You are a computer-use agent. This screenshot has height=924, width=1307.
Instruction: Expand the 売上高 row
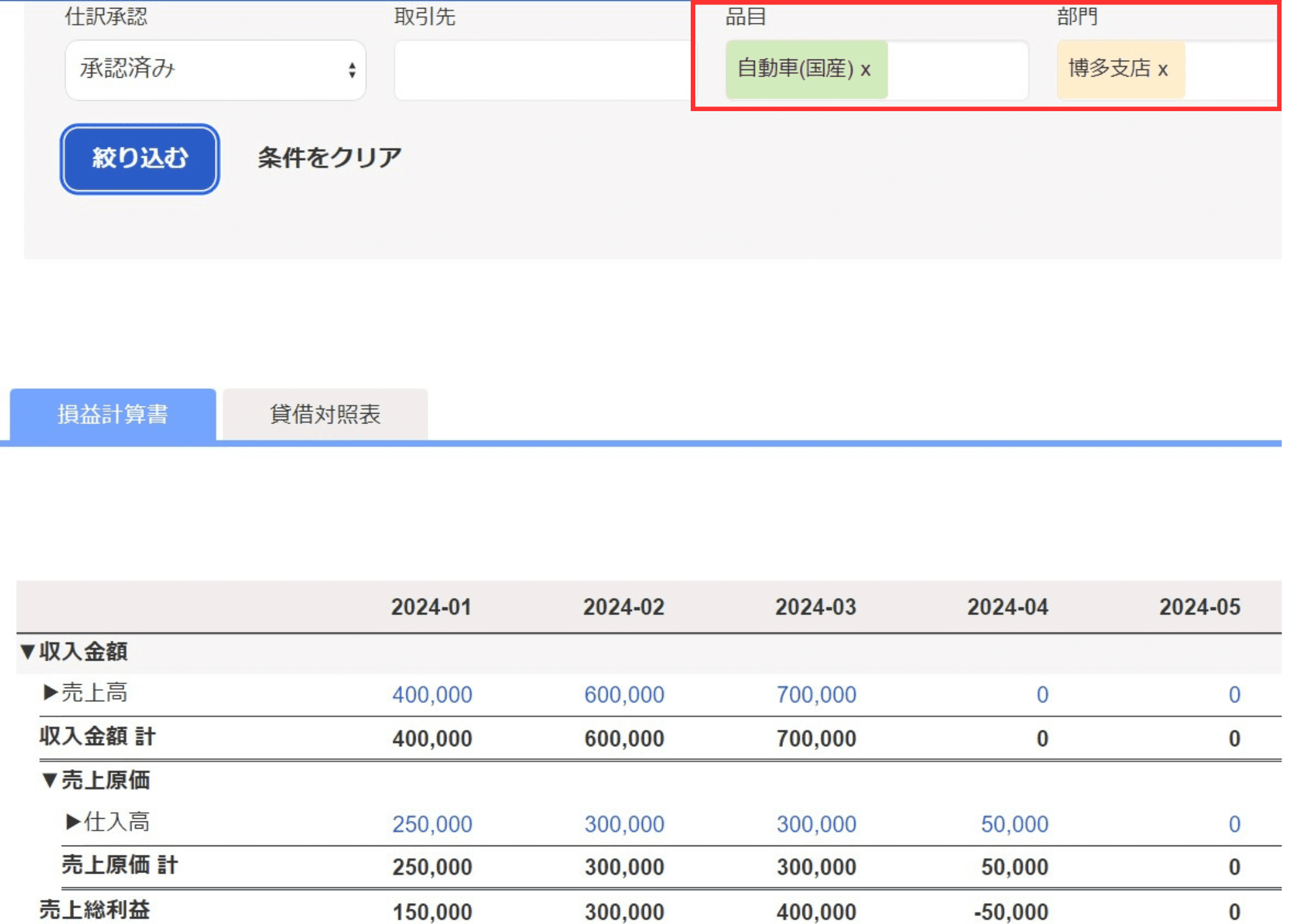[x=51, y=692]
